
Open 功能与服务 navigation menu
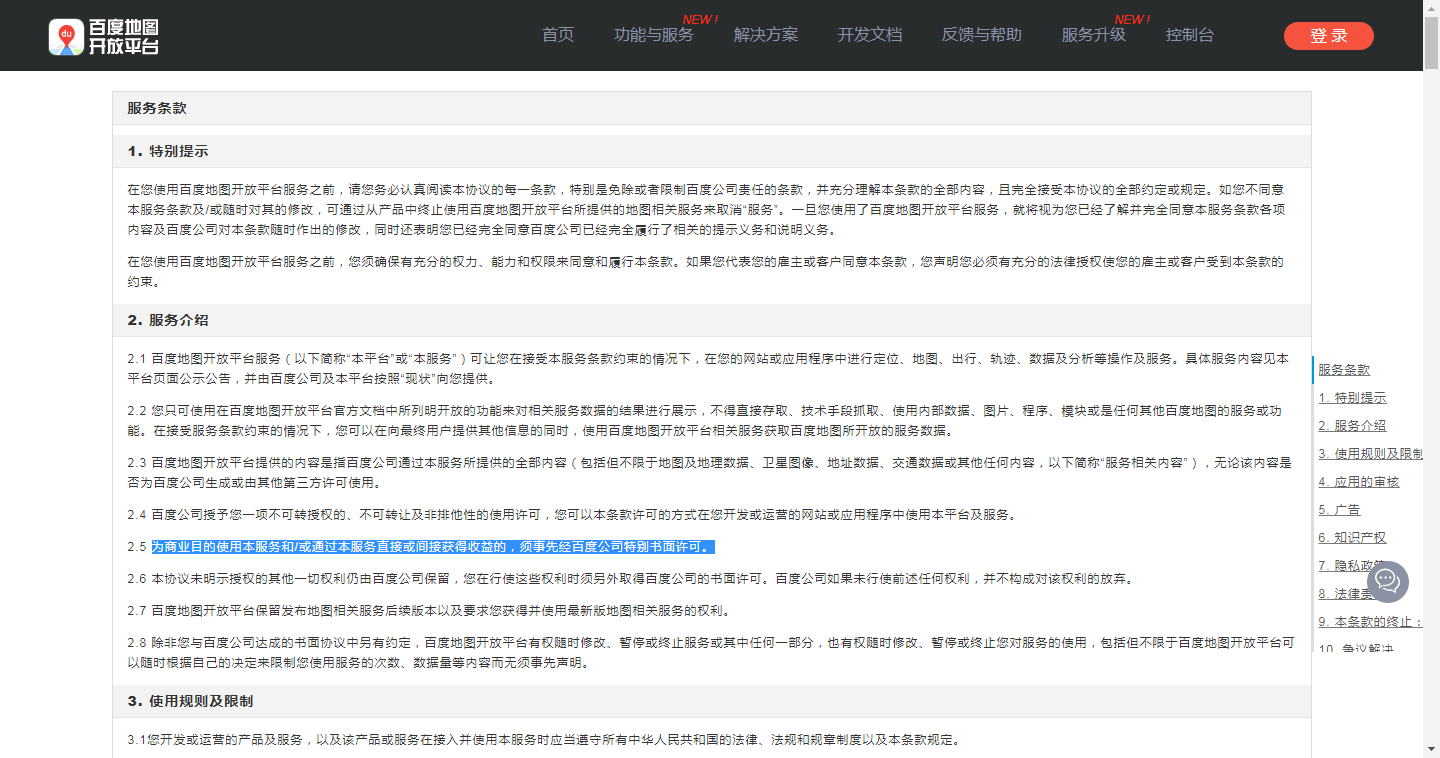tap(653, 35)
